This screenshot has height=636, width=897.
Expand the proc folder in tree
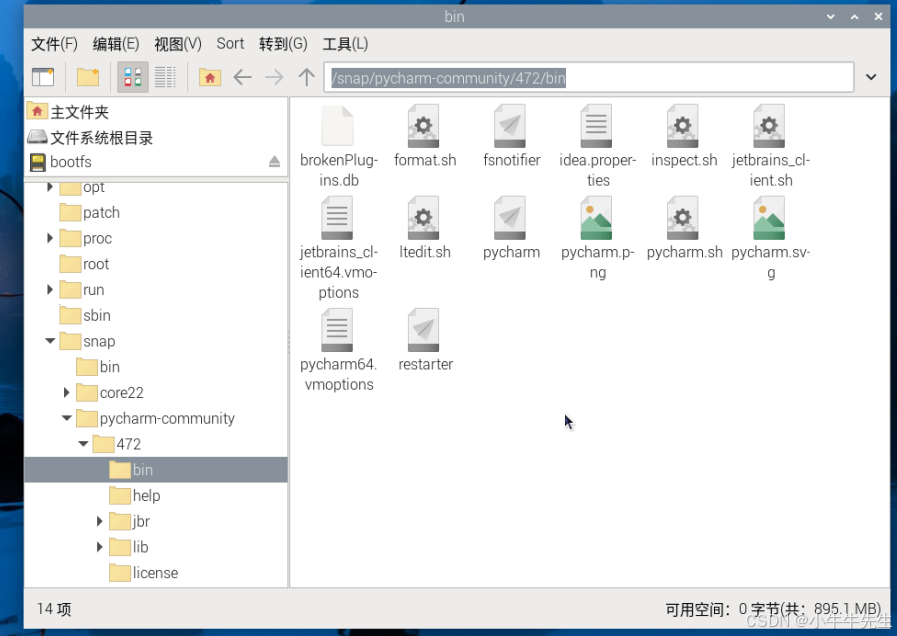[x=50, y=238]
